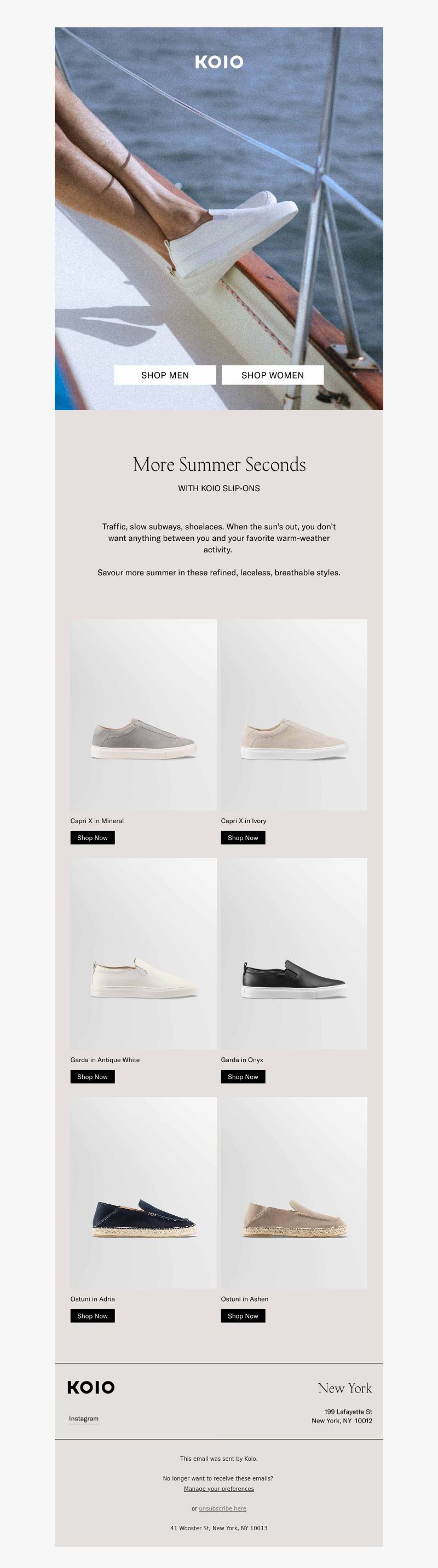
Task: Click the SHOP MEN button
Action: (165, 375)
